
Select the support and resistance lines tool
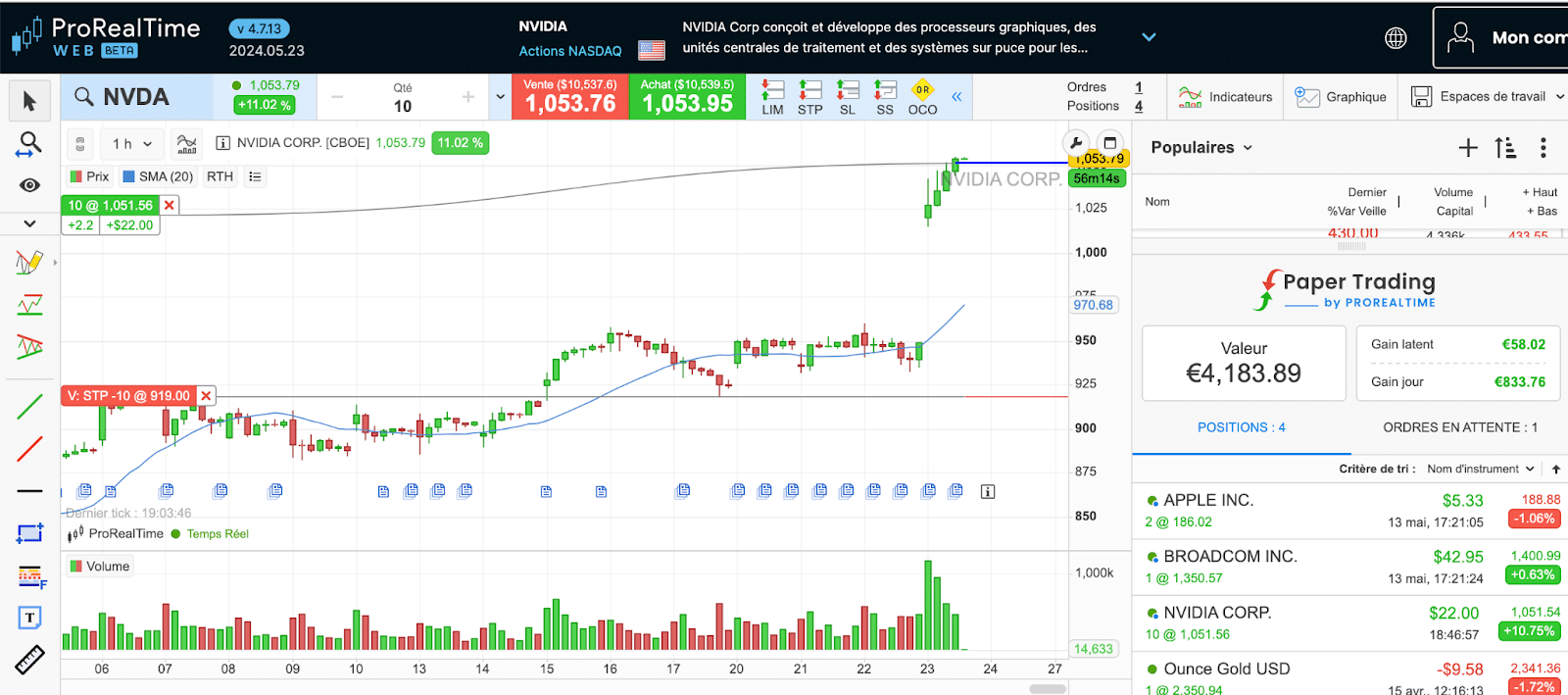(x=29, y=305)
